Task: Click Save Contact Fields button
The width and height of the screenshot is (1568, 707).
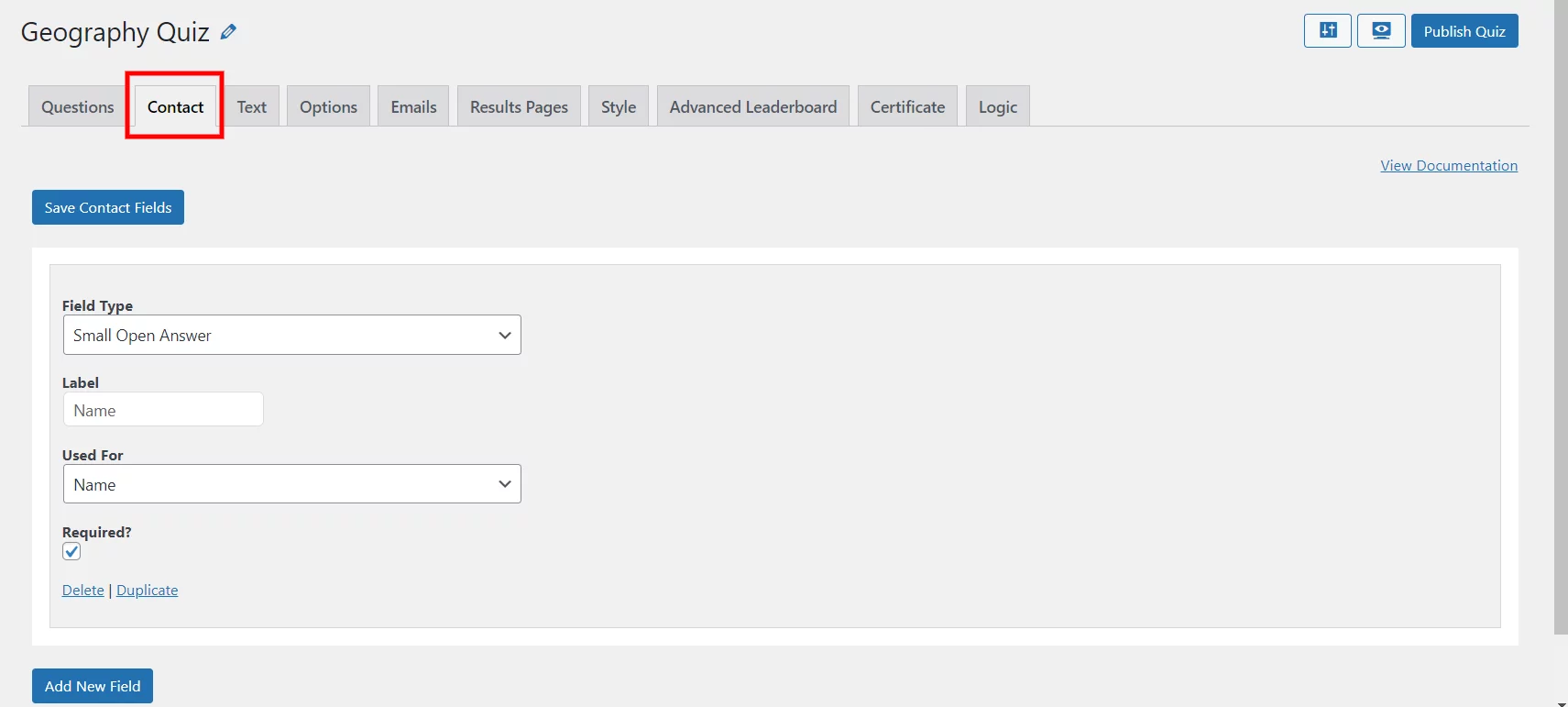Action: pyautogui.click(x=108, y=207)
